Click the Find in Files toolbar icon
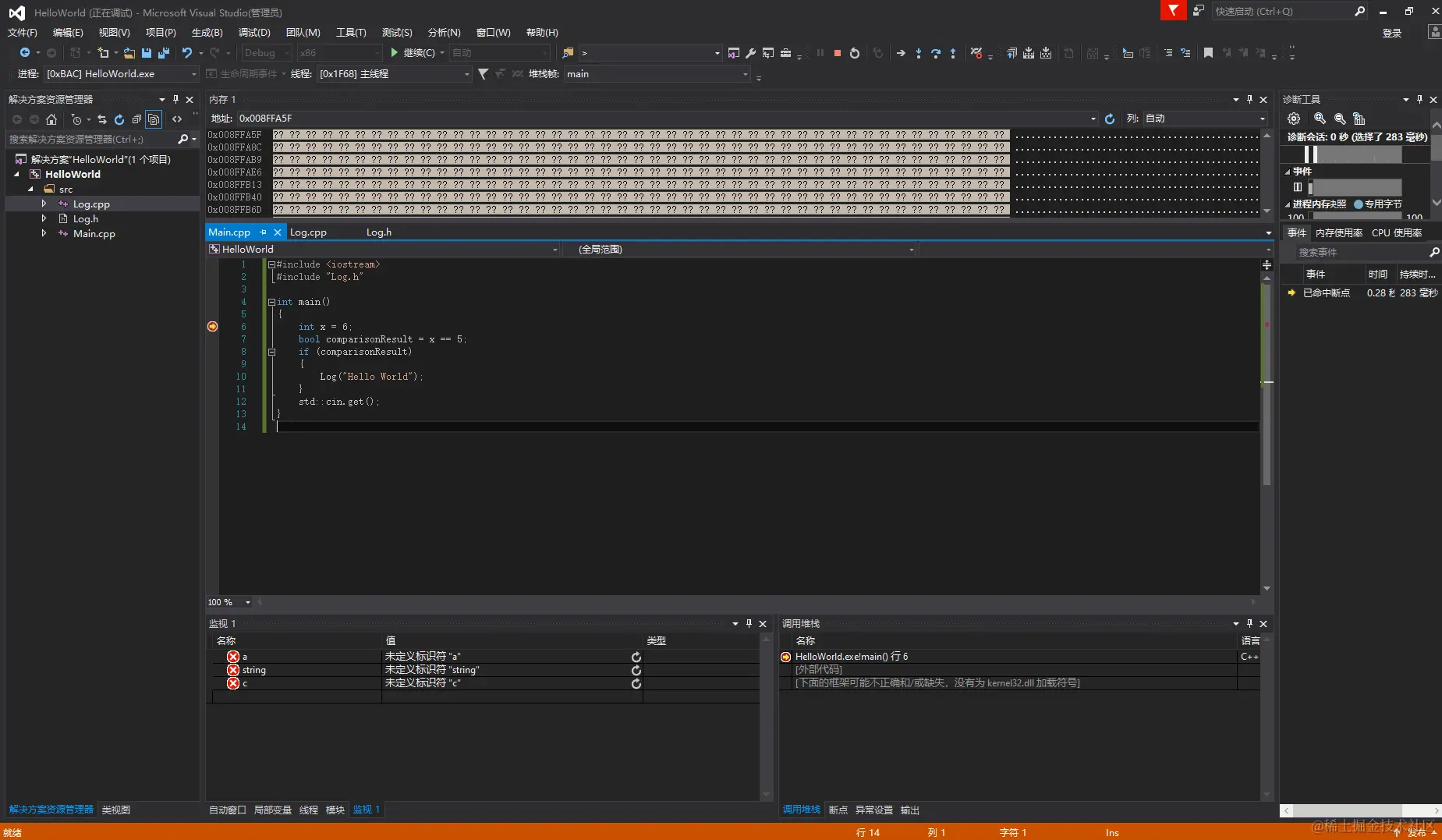The width and height of the screenshot is (1442, 840). coord(568,53)
